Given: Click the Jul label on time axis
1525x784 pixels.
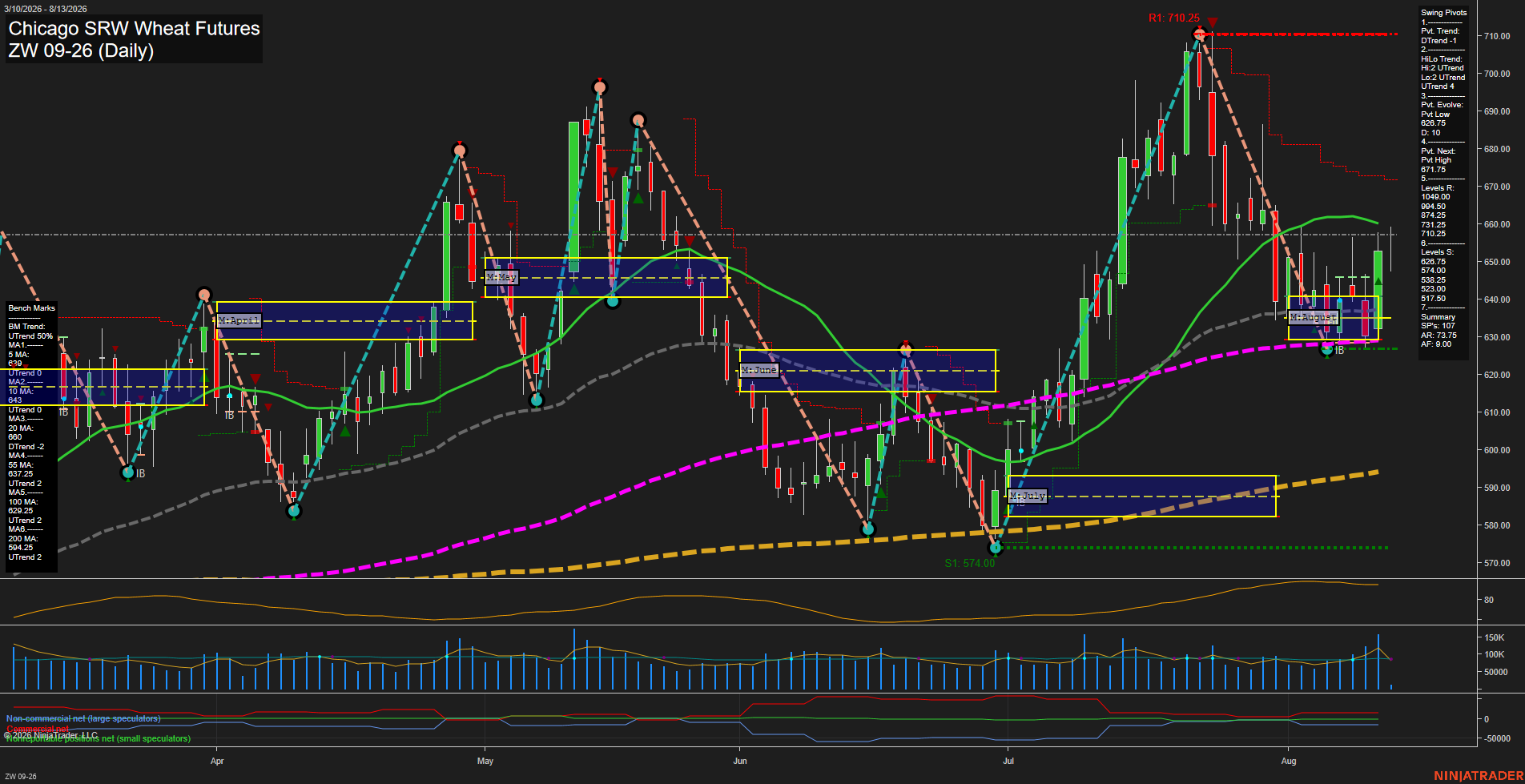Looking at the screenshot, I should coord(1008,761).
